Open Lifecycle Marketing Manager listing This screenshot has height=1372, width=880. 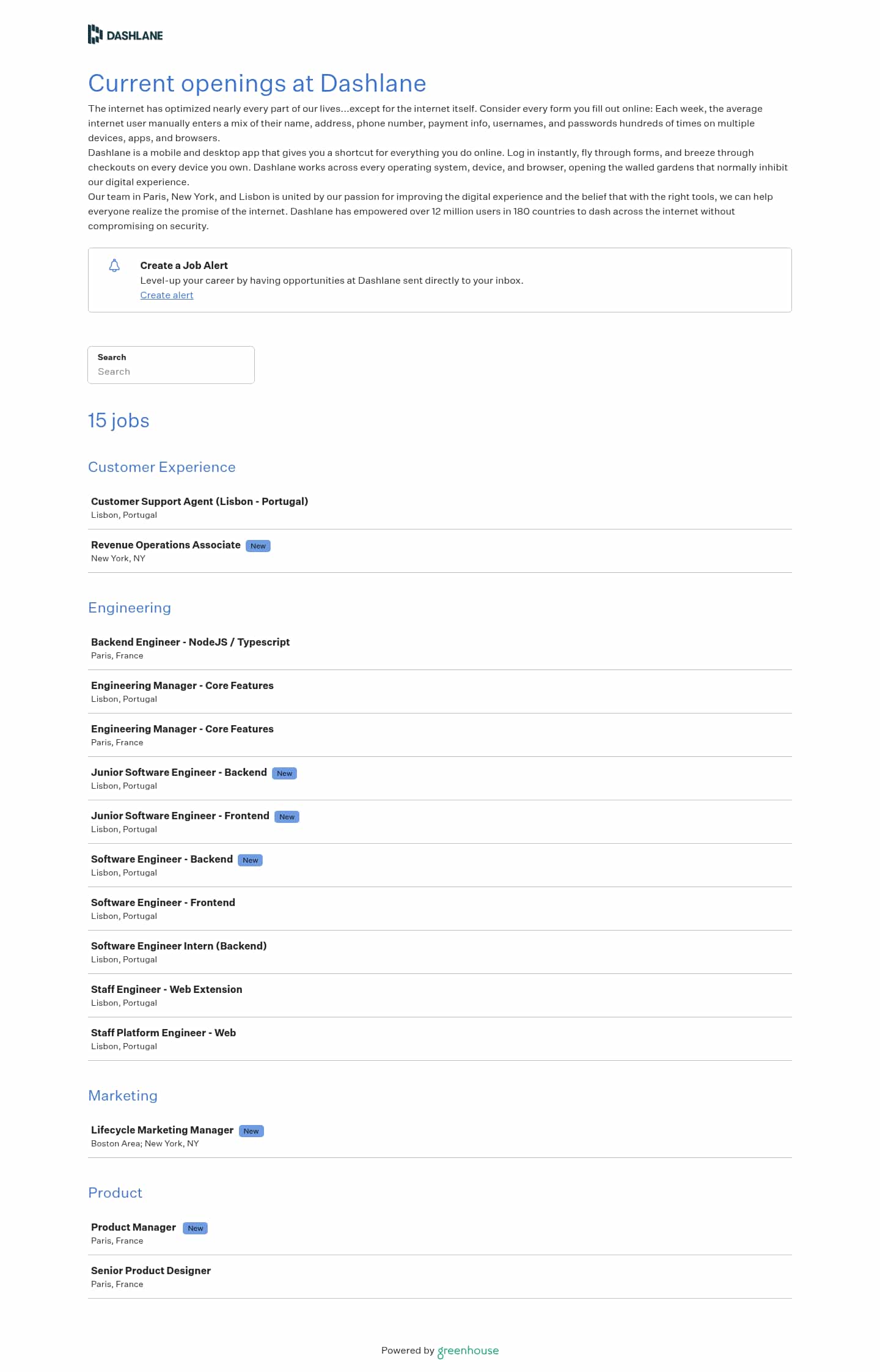pyautogui.click(x=162, y=1130)
